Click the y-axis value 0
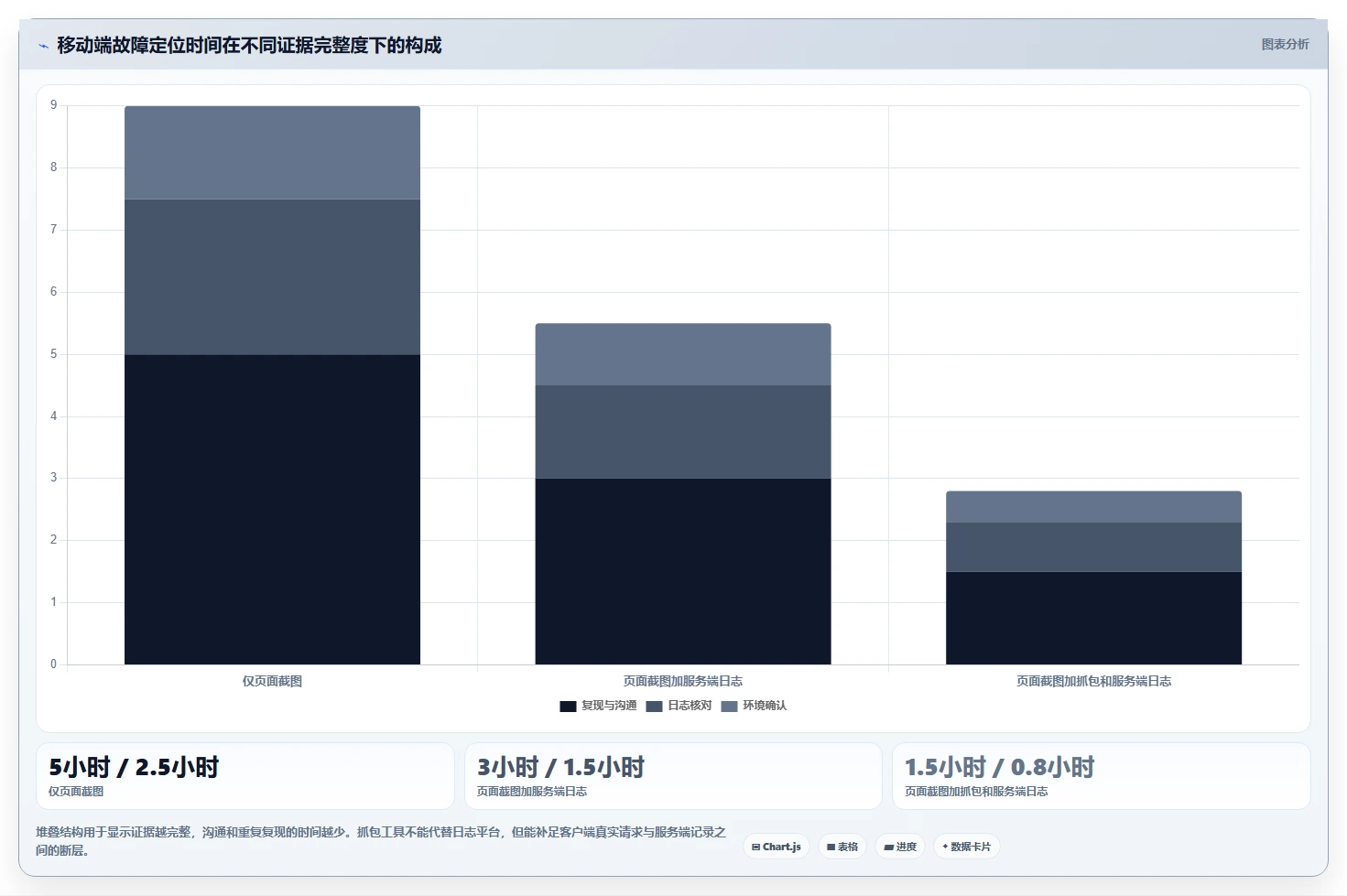This screenshot has width=1347, height=896. 53,664
